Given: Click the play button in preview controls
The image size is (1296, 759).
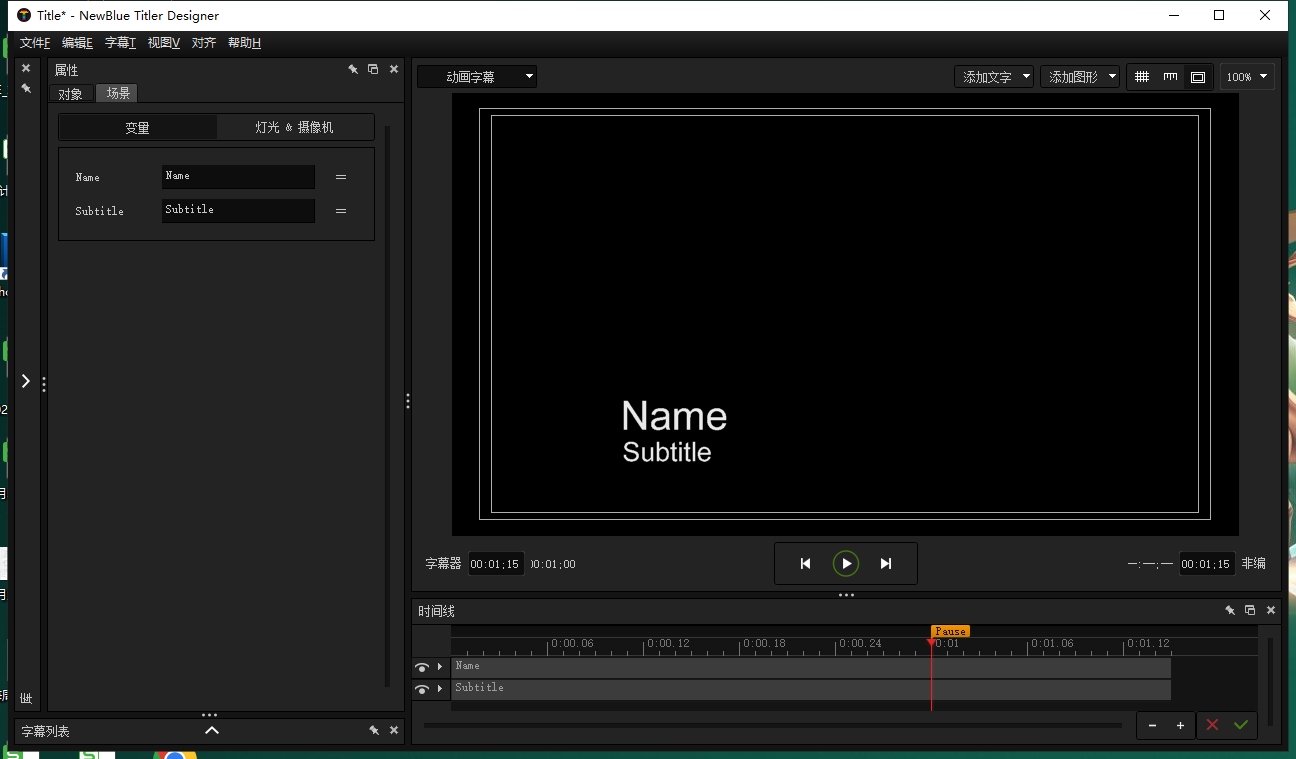Looking at the screenshot, I should 846,564.
